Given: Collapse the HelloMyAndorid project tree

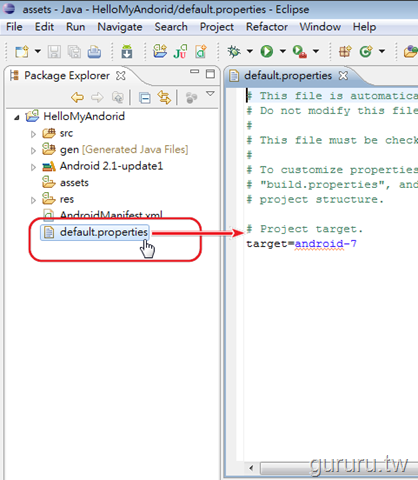Looking at the screenshot, I should [x=17, y=117].
